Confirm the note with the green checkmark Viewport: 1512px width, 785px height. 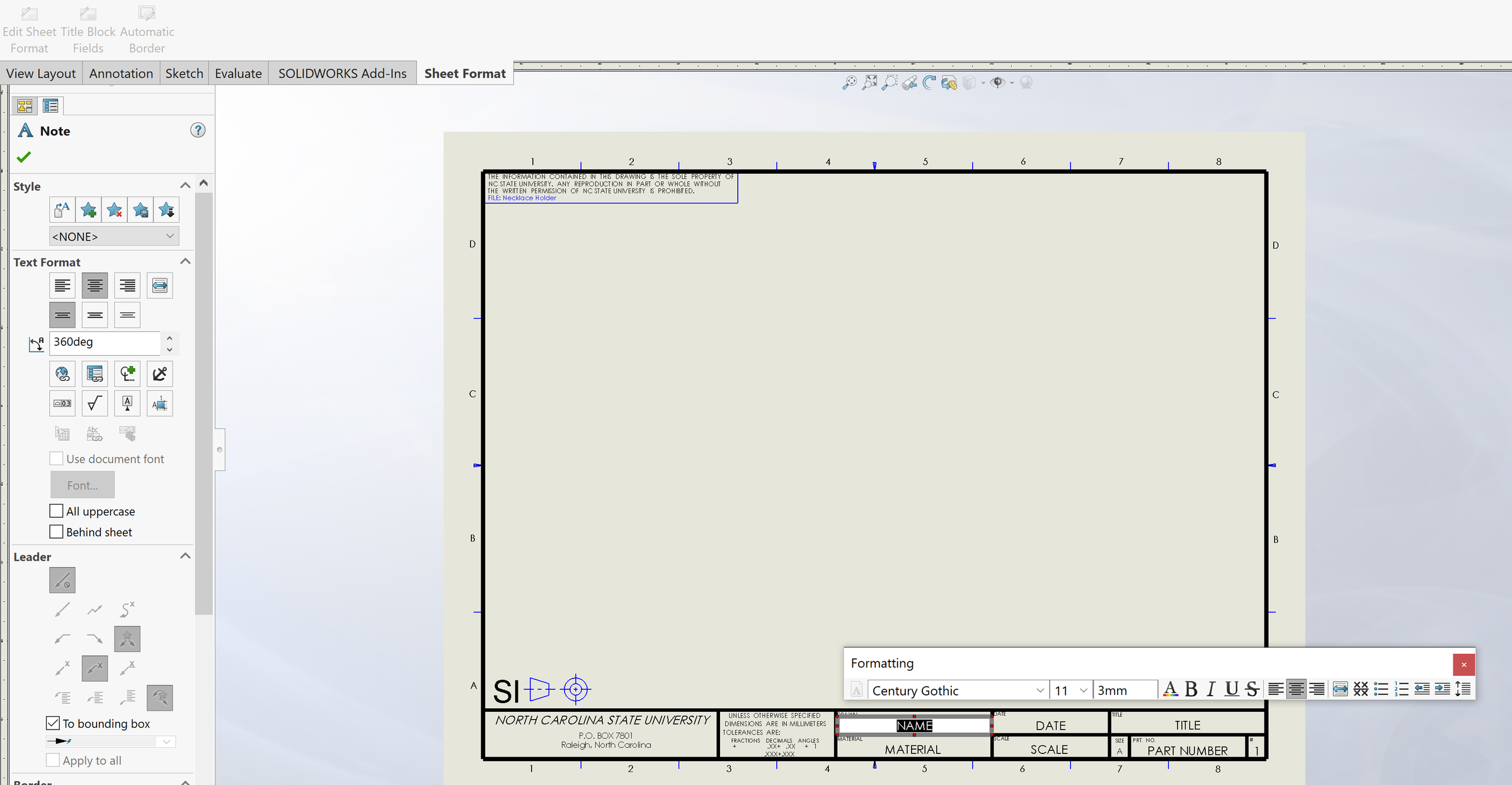(x=24, y=157)
